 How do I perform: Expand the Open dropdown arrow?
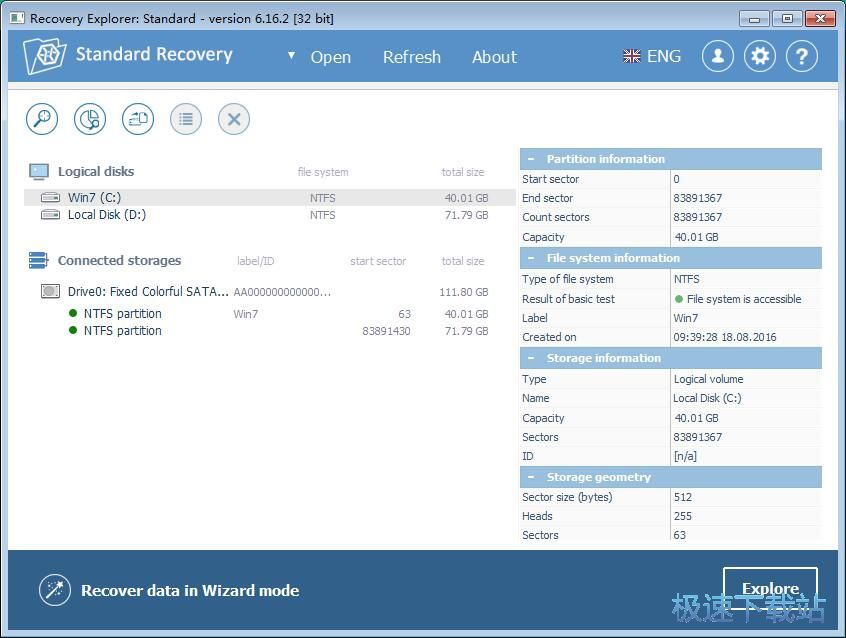(291, 56)
